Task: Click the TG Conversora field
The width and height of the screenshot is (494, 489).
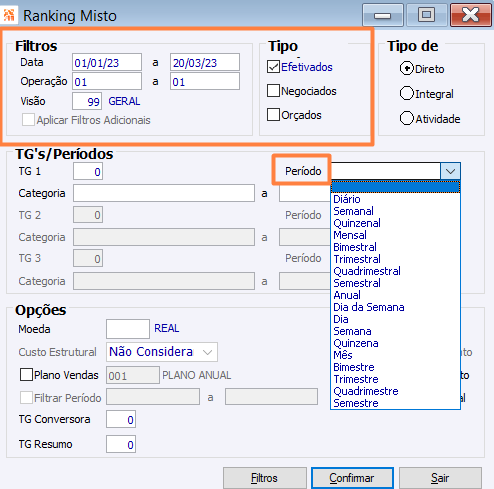Action: point(121,419)
